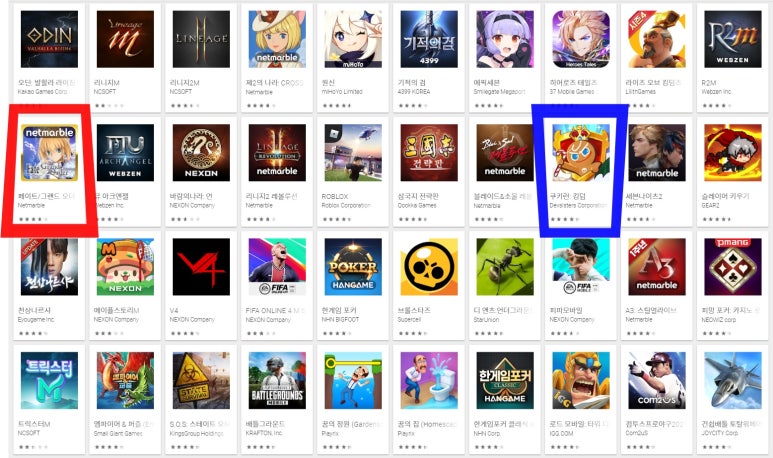The height and width of the screenshot is (458, 773).
Task: Open the State of Survival icon
Action: coord(201,380)
